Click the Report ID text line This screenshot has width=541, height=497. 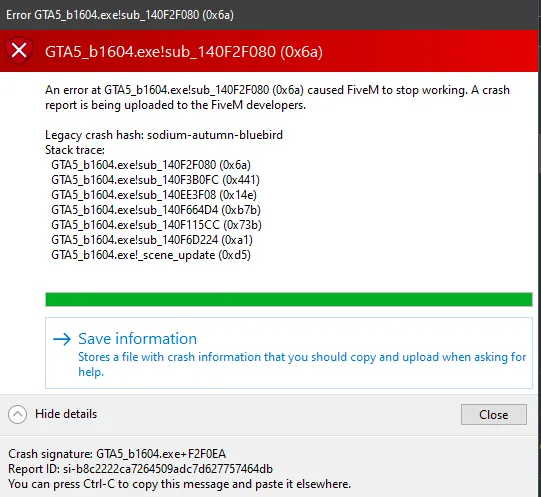140,469
